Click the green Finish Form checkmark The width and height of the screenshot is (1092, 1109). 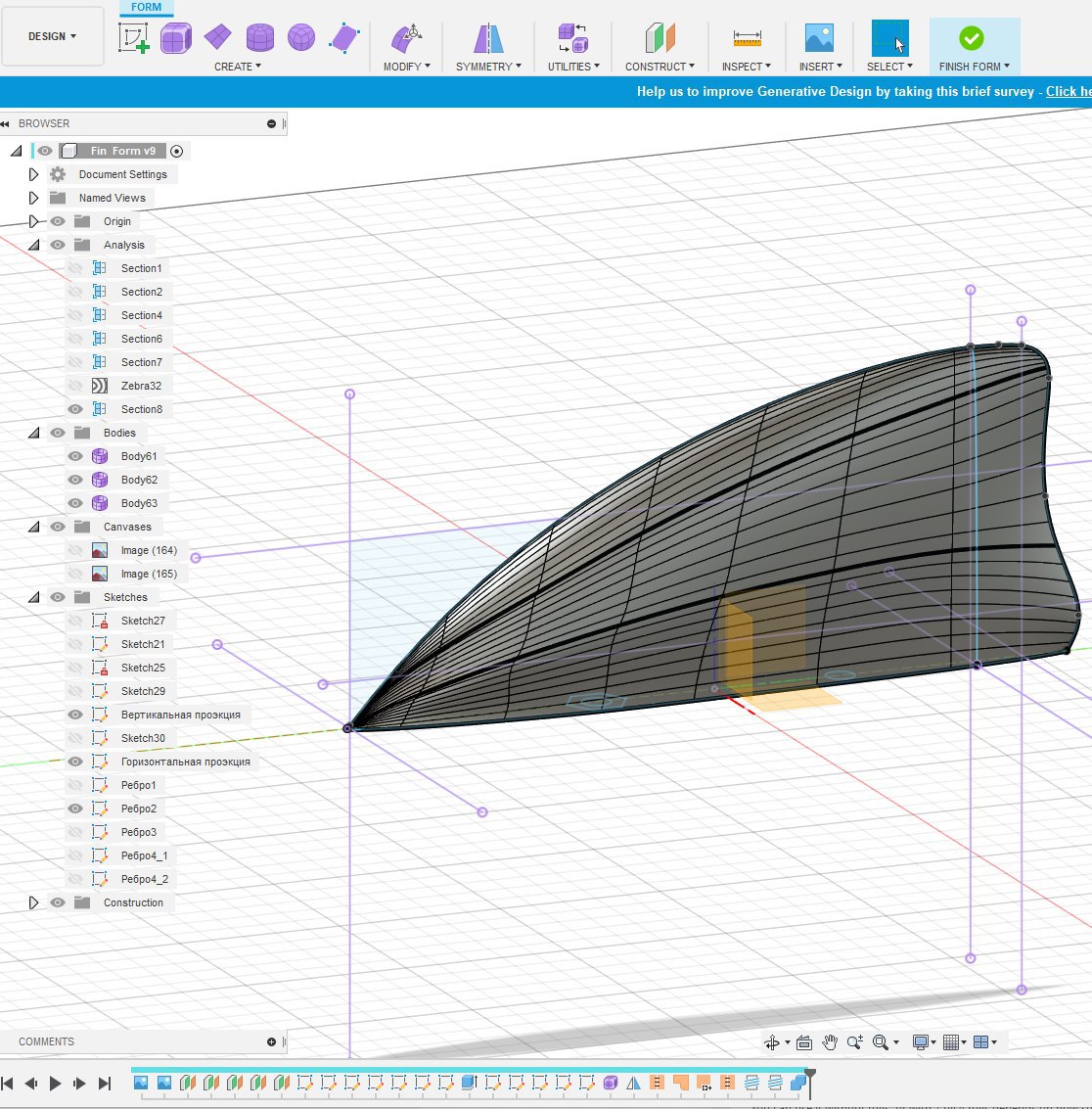tap(971, 38)
